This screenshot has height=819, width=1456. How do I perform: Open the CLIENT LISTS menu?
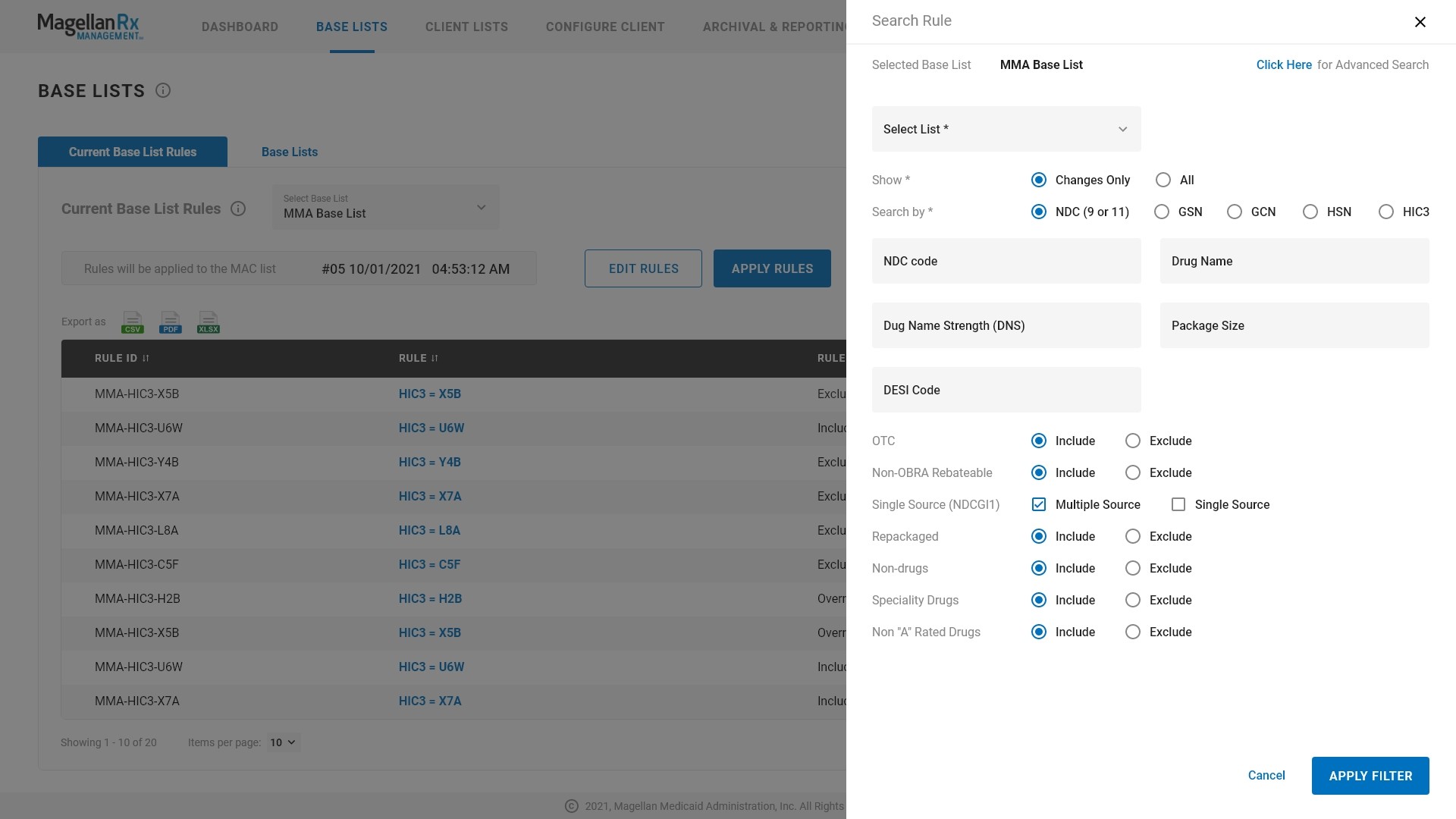466,27
